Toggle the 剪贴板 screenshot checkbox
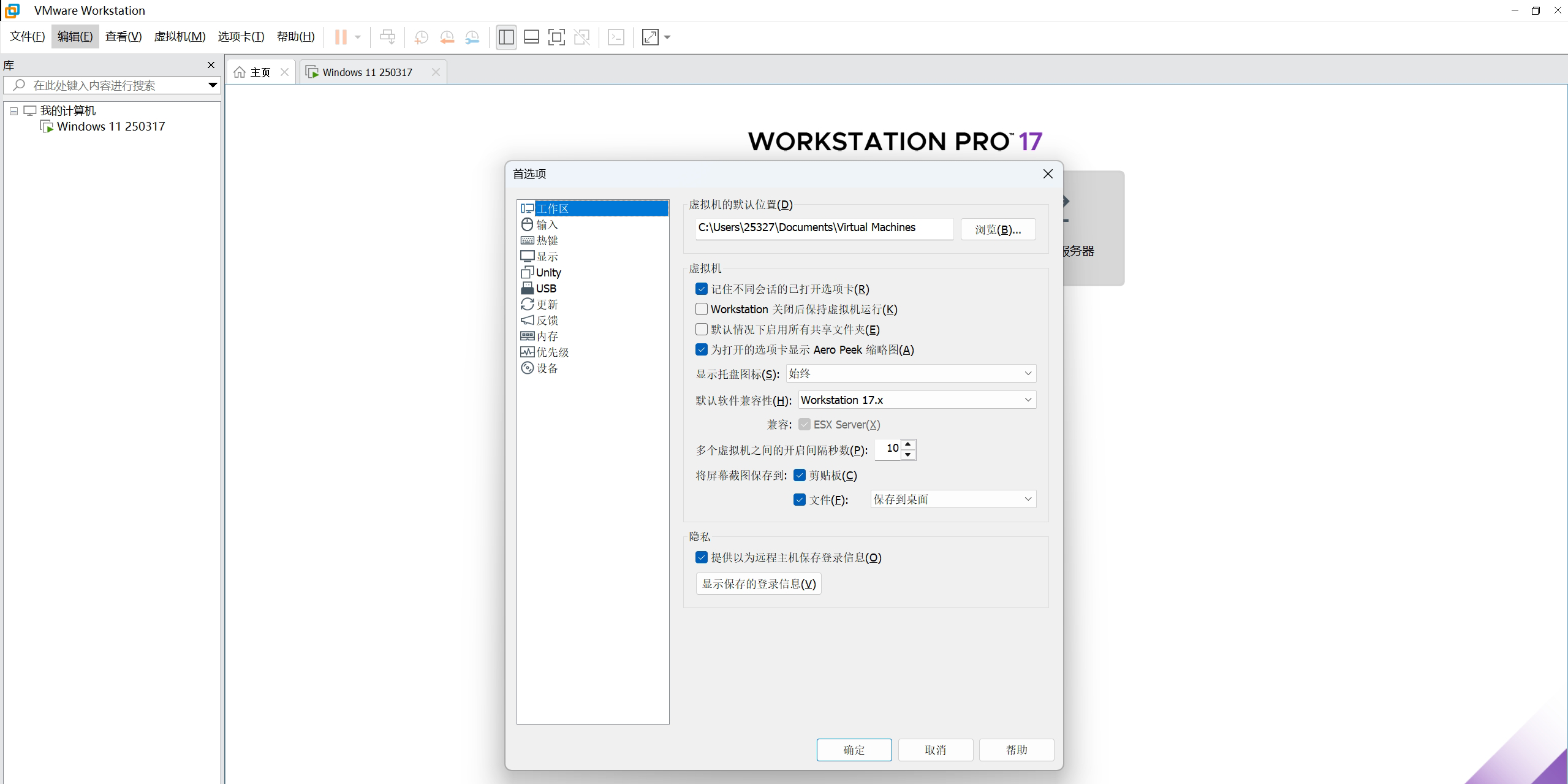 pos(800,475)
